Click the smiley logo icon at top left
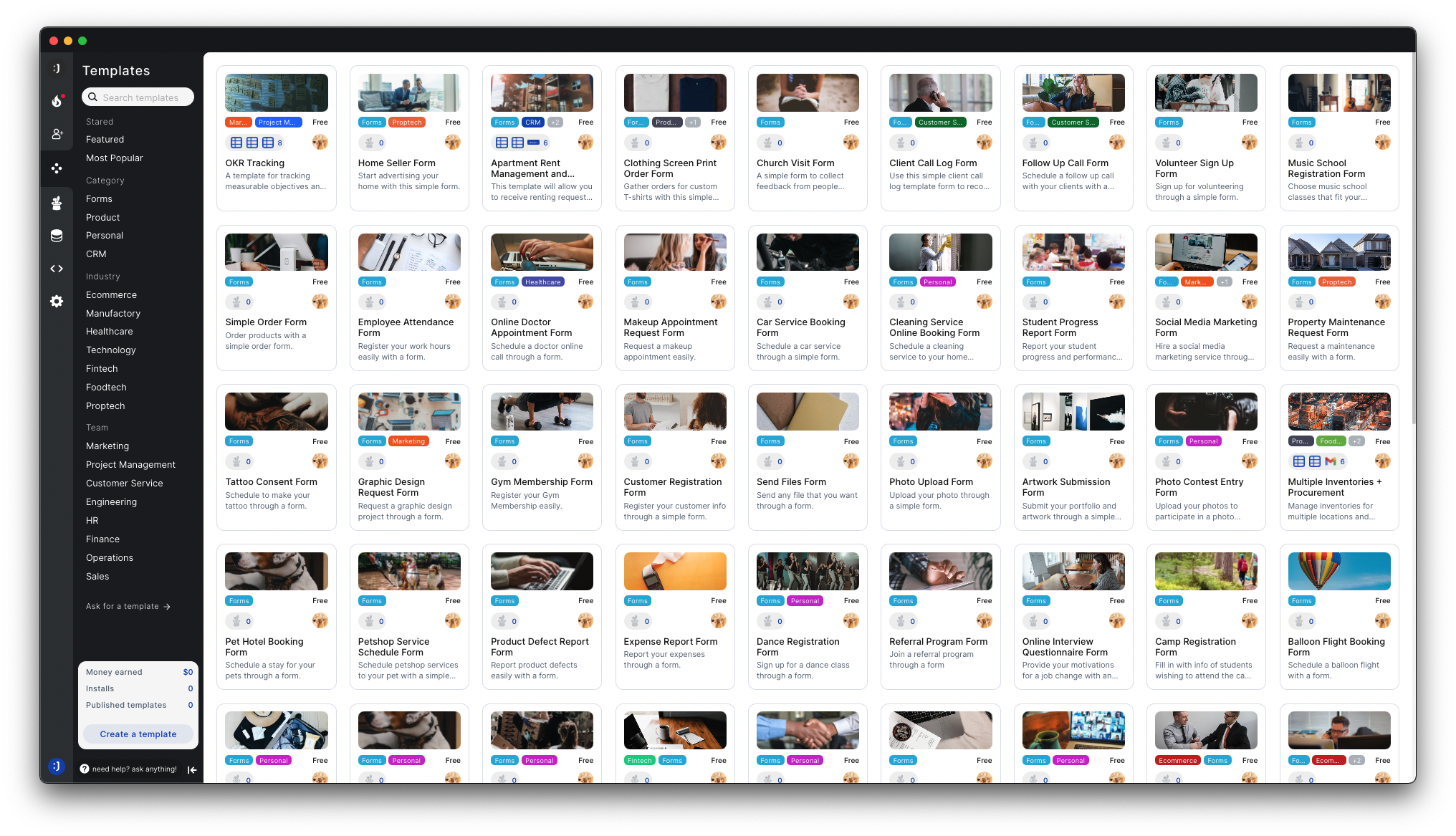Viewport: 1456px width, 836px height. coord(57,68)
